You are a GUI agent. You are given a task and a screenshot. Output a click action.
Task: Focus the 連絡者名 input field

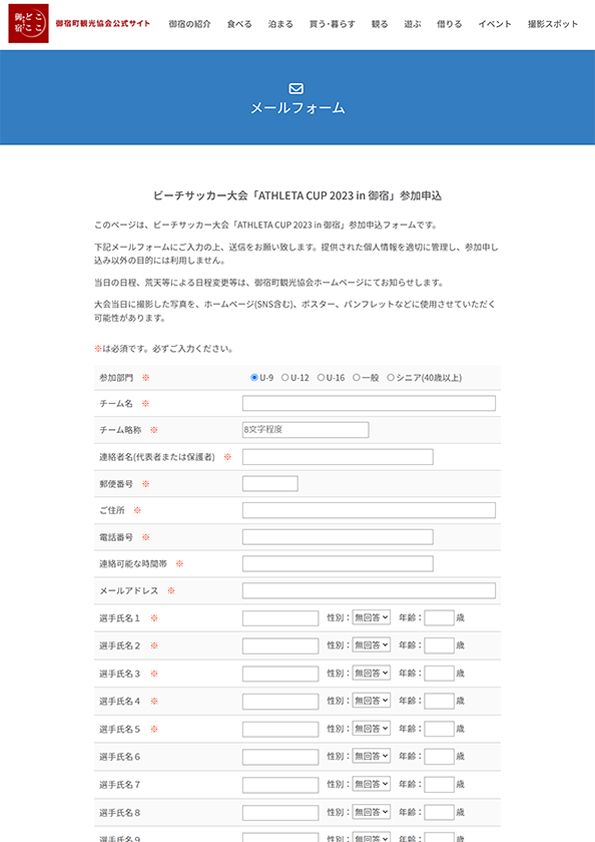(x=338, y=457)
